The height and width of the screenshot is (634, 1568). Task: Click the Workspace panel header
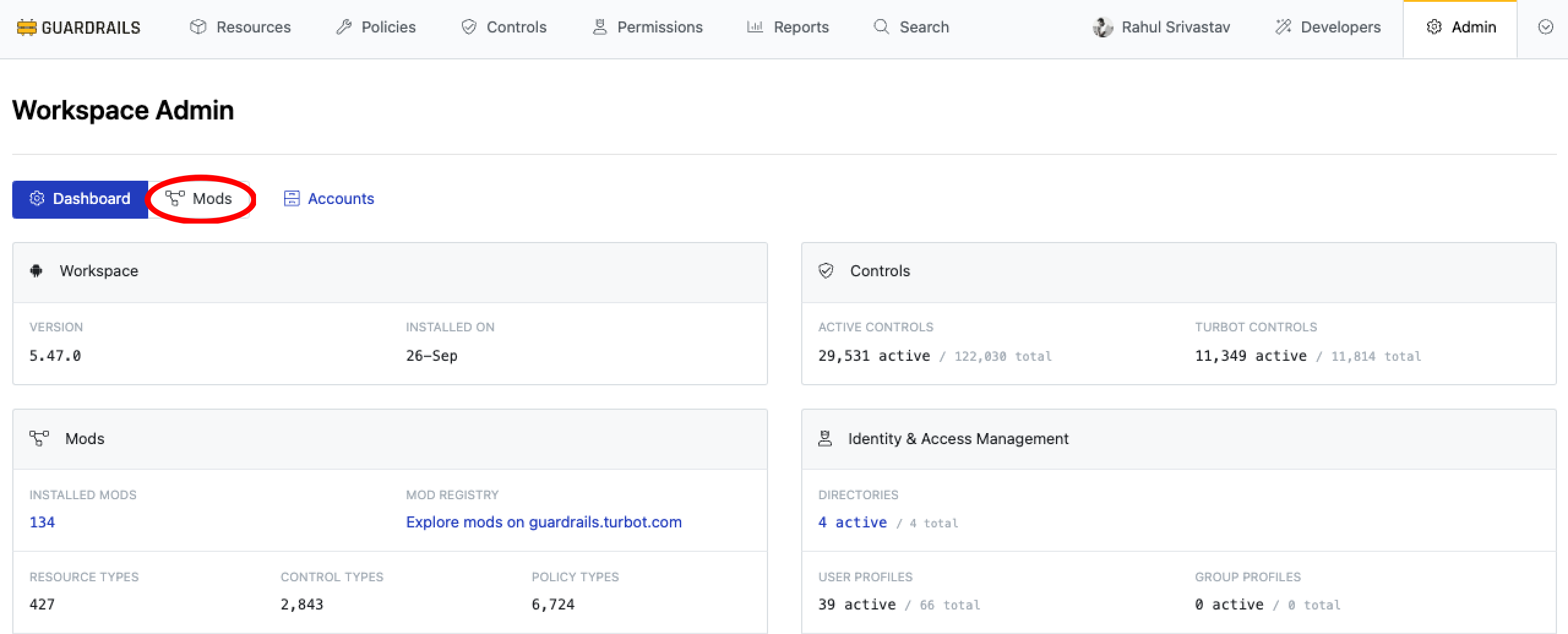[99, 271]
